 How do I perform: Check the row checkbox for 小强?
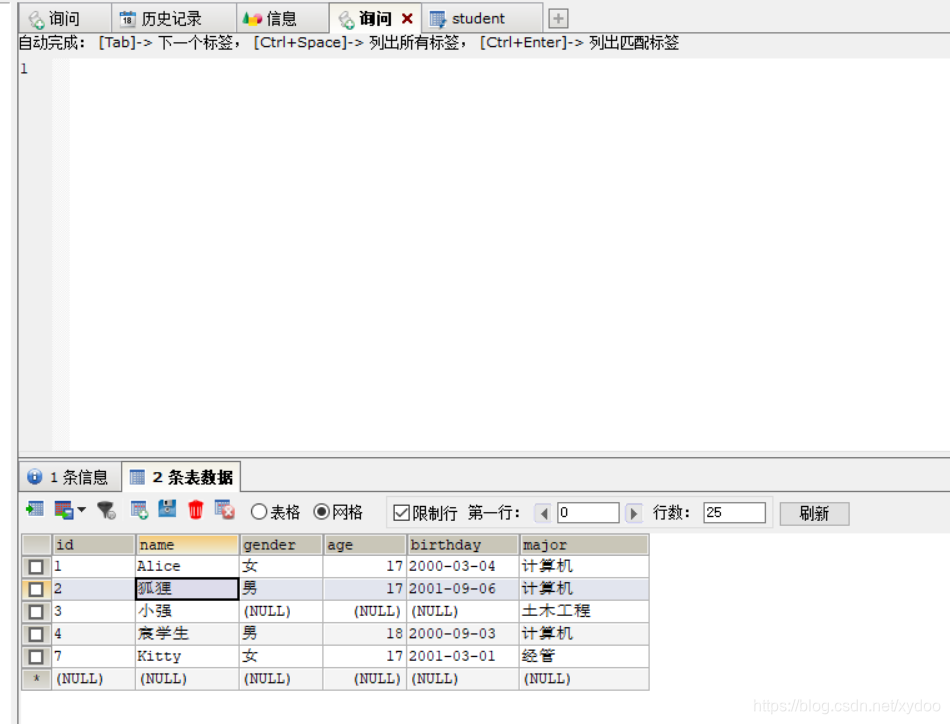36,611
